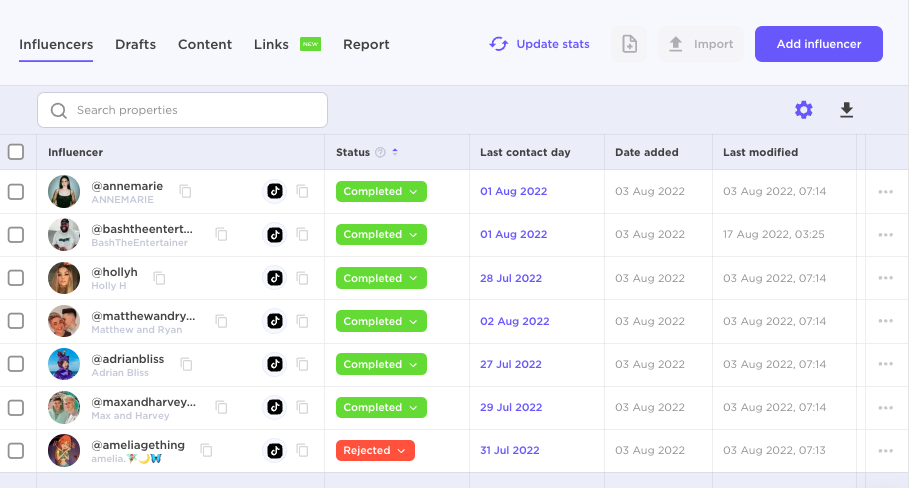Click Update stats link
The height and width of the screenshot is (488, 909).
(x=540, y=44)
